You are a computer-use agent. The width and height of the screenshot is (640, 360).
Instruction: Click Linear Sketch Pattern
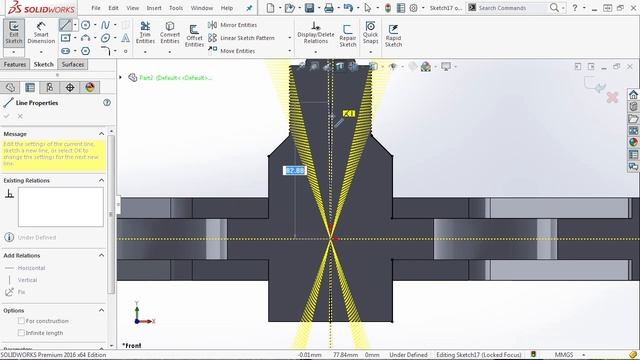[x=241, y=38]
